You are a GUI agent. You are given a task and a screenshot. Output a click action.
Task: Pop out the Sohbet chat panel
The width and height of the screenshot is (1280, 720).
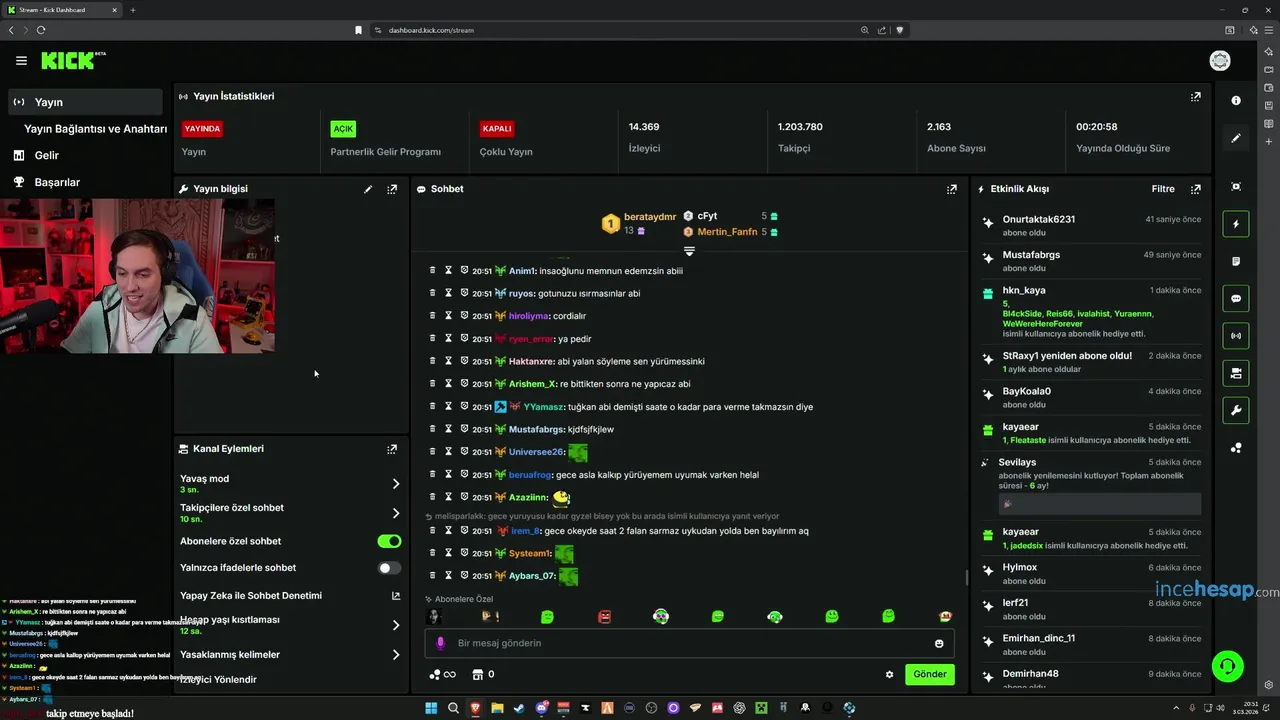952,189
